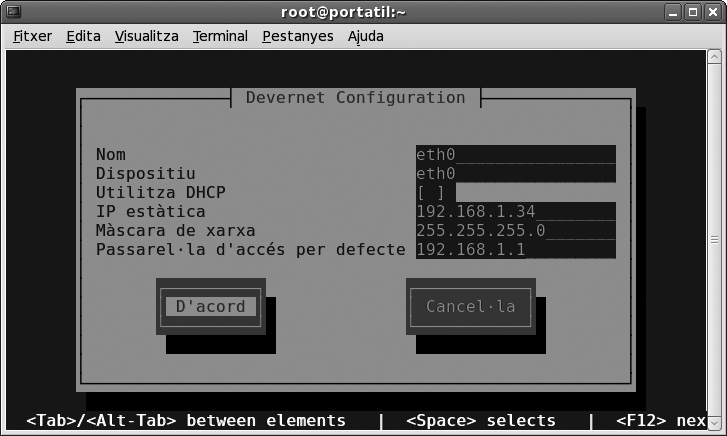Close the root@portatil terminal window
The image size is (727, 436).
point(713,12)
